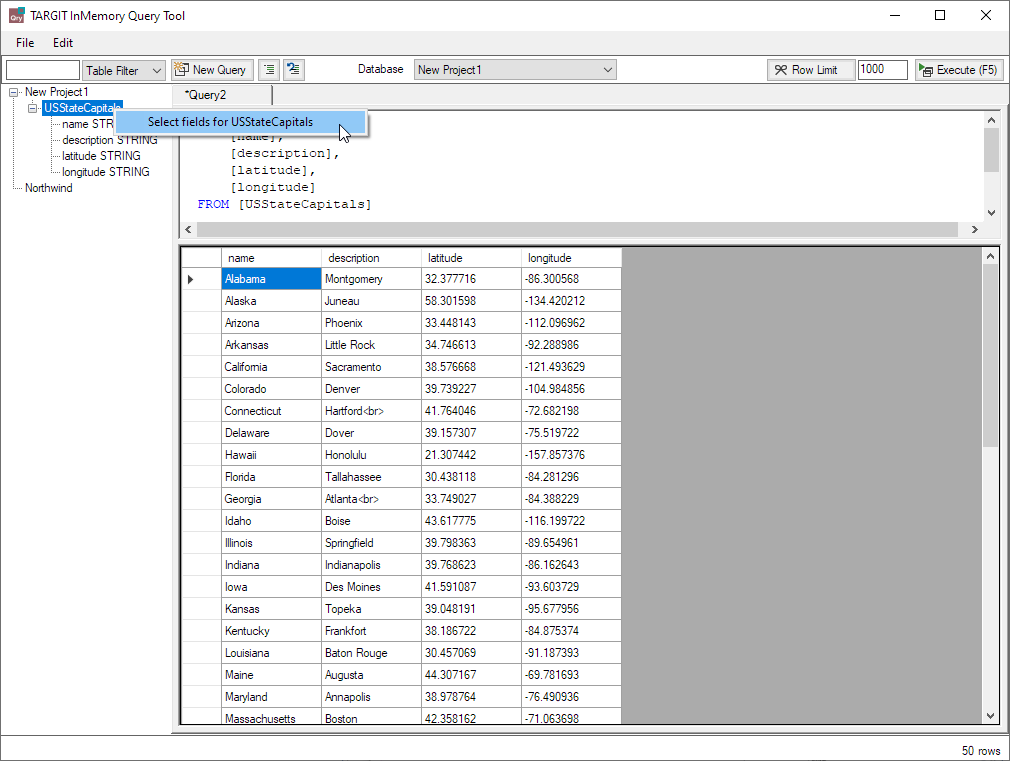Click the Row Limit value field
This screenshot has width=1010, height=761.
[x=882, y=70]
